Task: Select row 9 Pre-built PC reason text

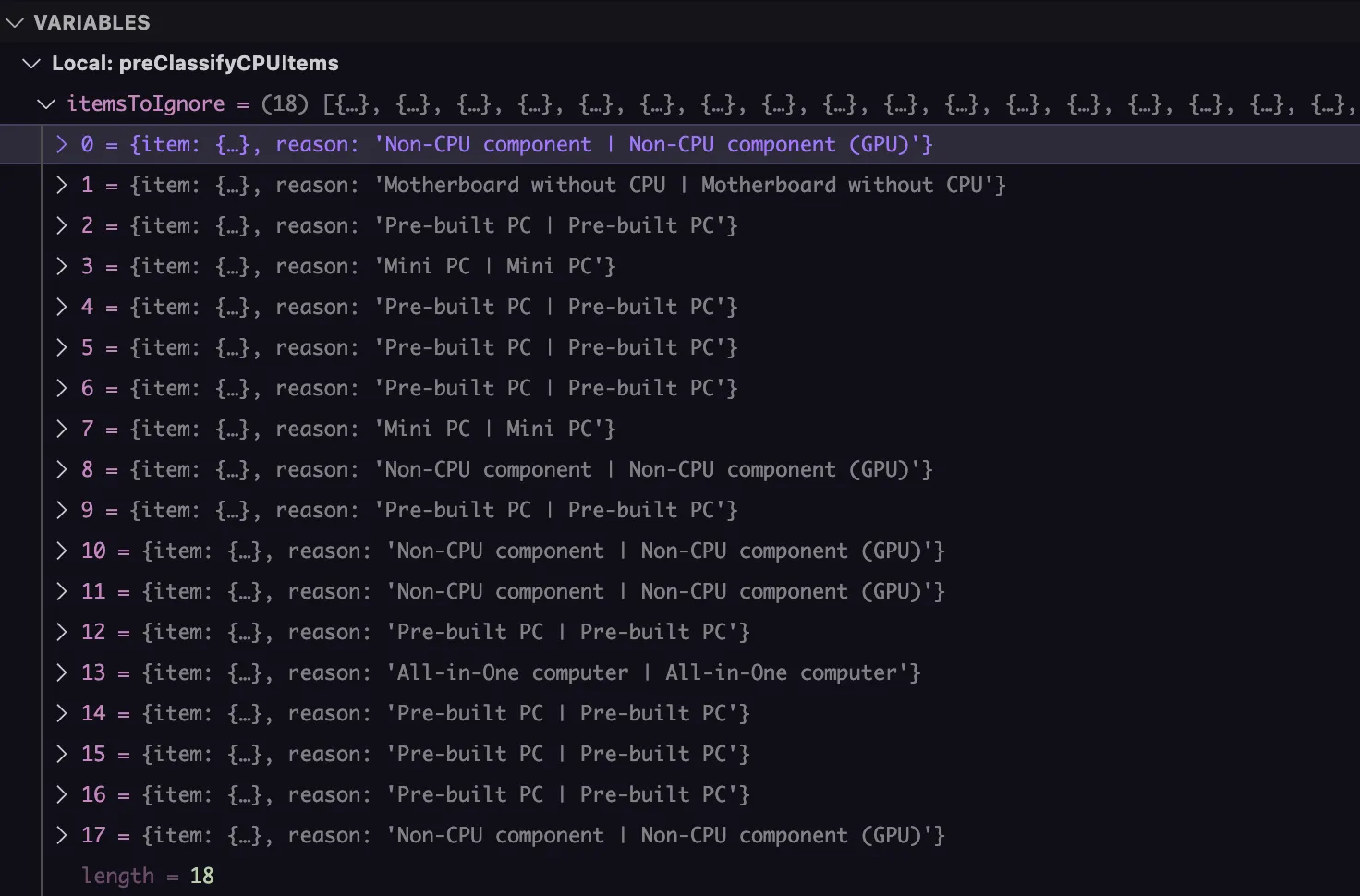Action: pos(554,511)
